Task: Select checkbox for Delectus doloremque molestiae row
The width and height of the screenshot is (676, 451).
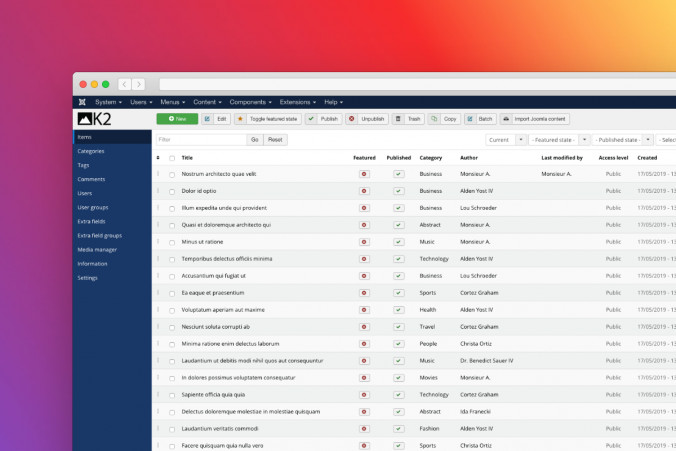Action: click(172, 412)
